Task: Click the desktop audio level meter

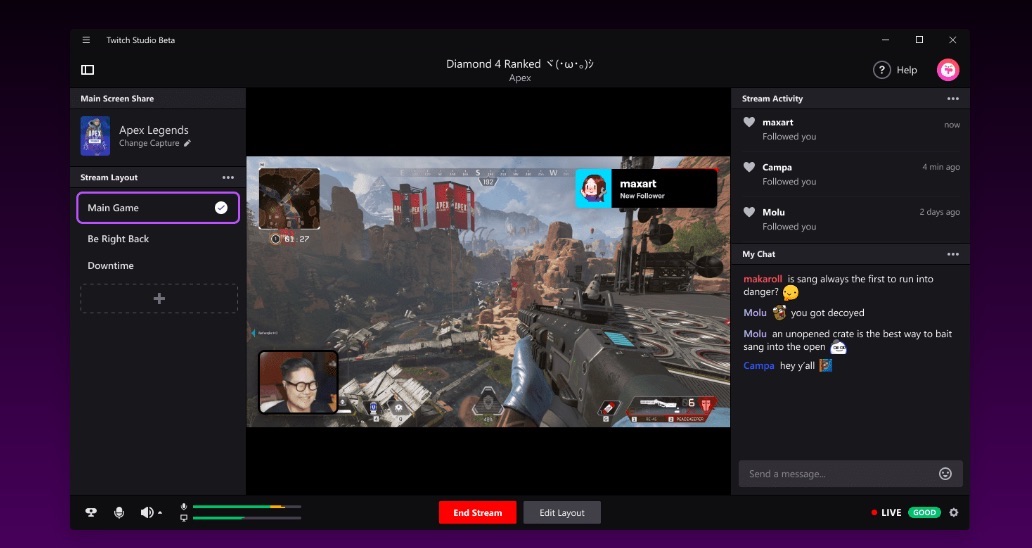Action: click(247, 518)
